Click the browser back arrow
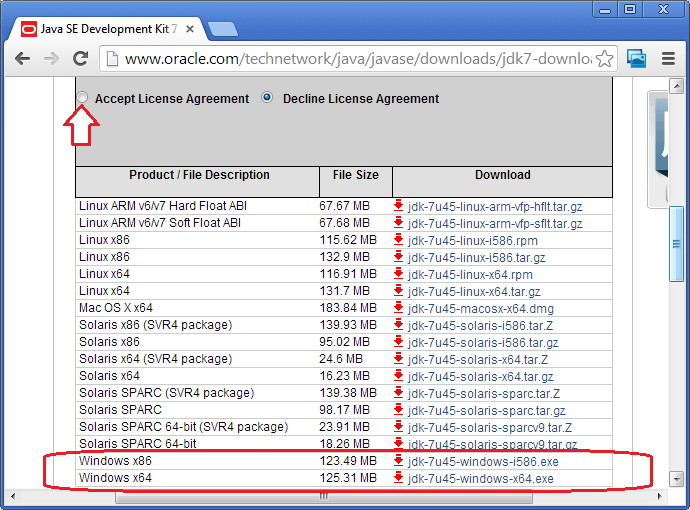Viewport: 690px width, 510px height. (x=22, y=59)
